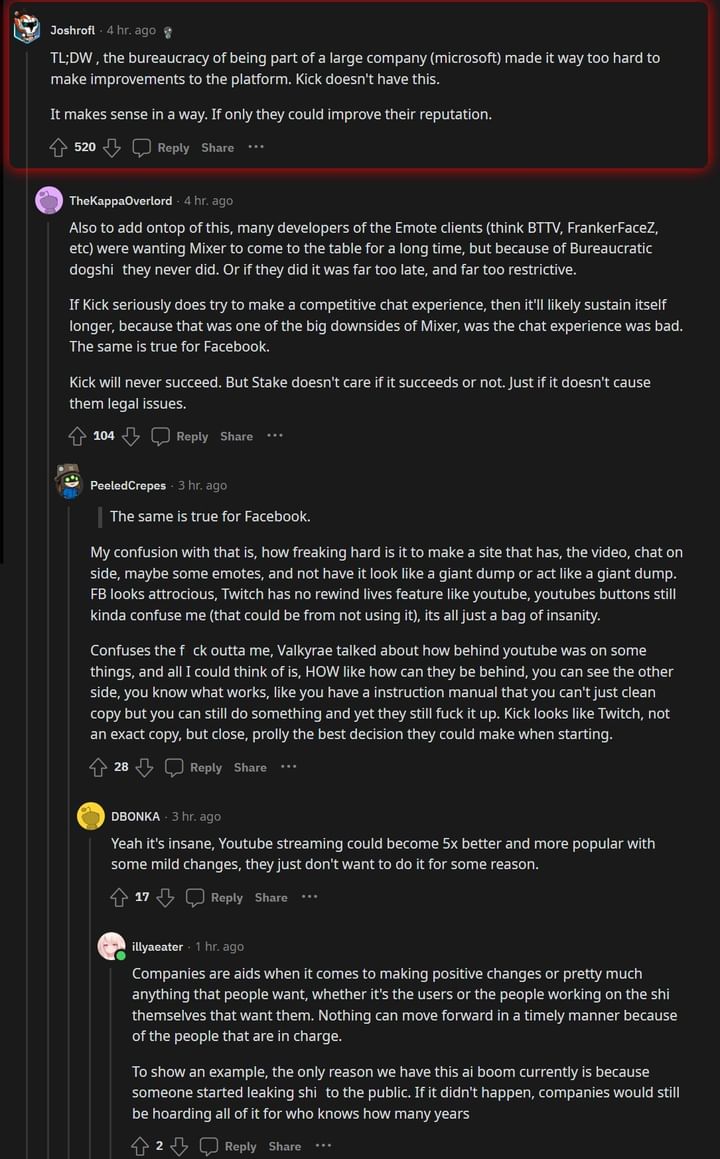Open Joshrofl comment timestamp '4 hr. ago'
The width and height of the screenshot is (720, 1159).
point(128,31)
